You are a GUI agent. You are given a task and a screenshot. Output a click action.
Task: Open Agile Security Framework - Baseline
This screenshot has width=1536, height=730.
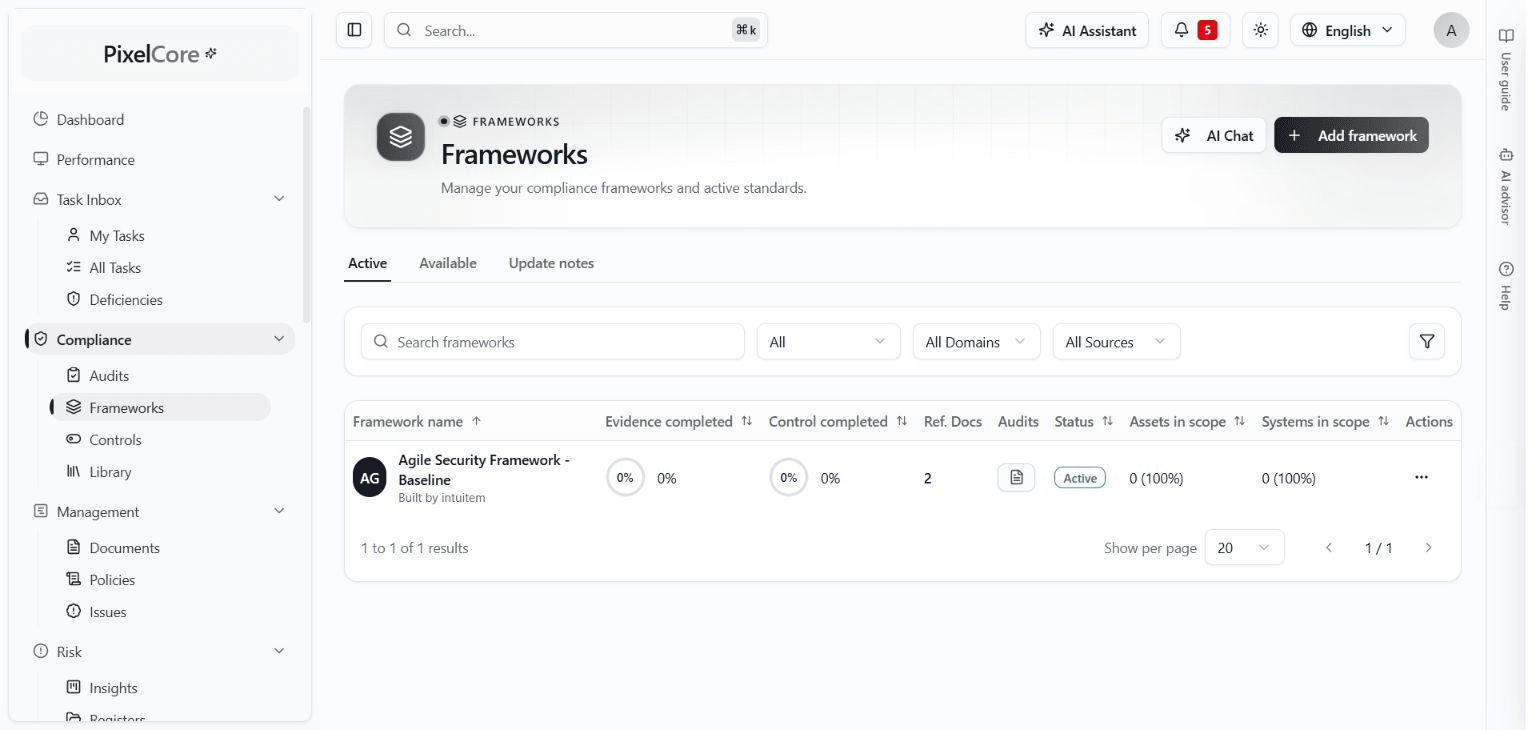coord(484,470)
